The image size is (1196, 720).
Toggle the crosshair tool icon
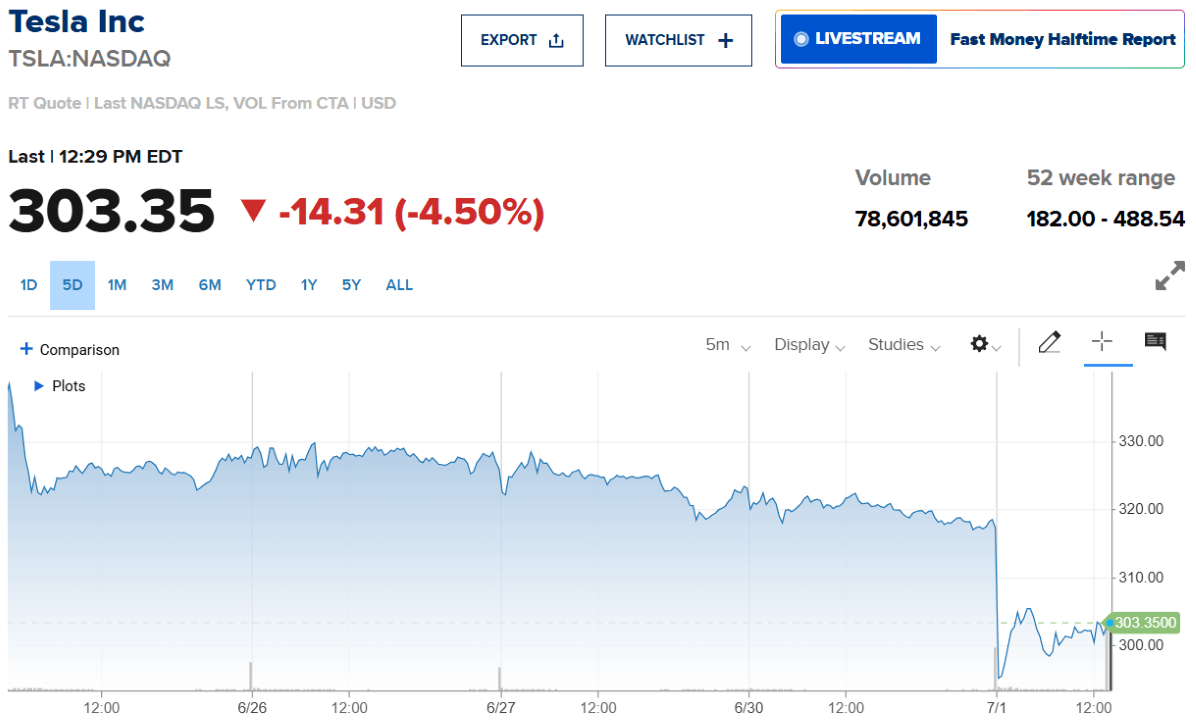(x=1102, y=342)
